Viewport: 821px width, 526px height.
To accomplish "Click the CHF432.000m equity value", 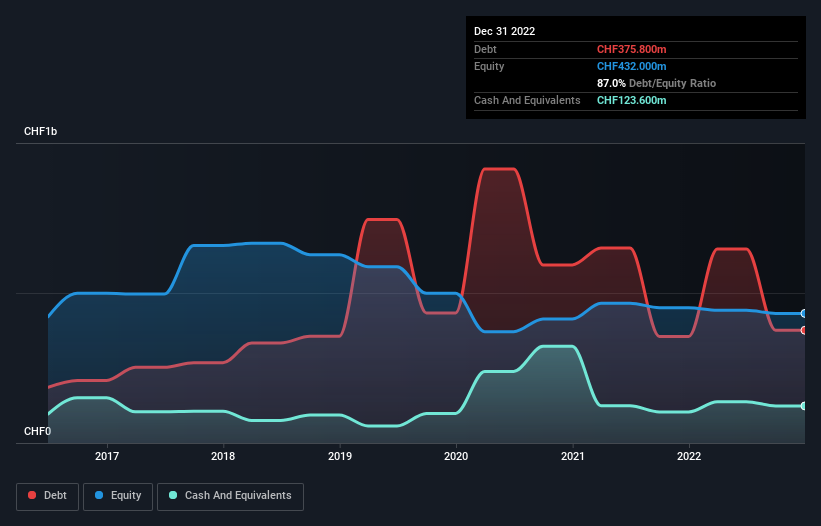I will pos(631,66).
